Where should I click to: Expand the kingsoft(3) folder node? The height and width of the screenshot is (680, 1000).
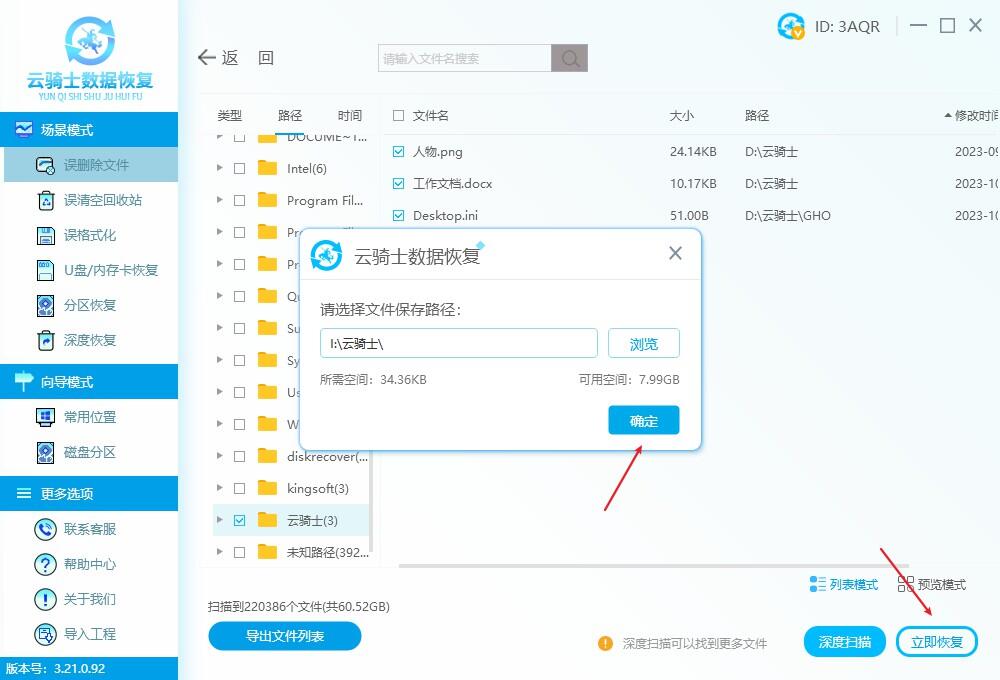click(219, 489)
